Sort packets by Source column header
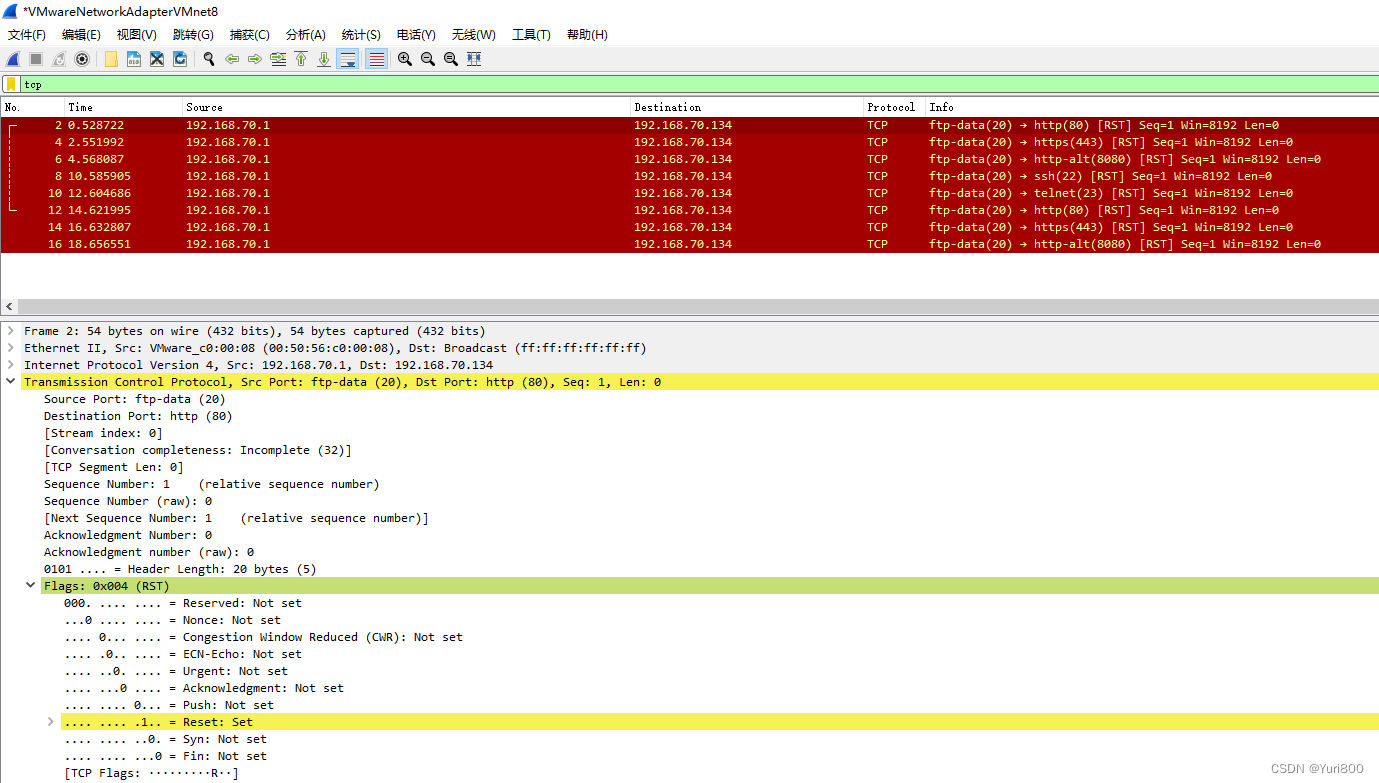The width and height of the screenshot is (1379, 783). (x=407, y=107)
